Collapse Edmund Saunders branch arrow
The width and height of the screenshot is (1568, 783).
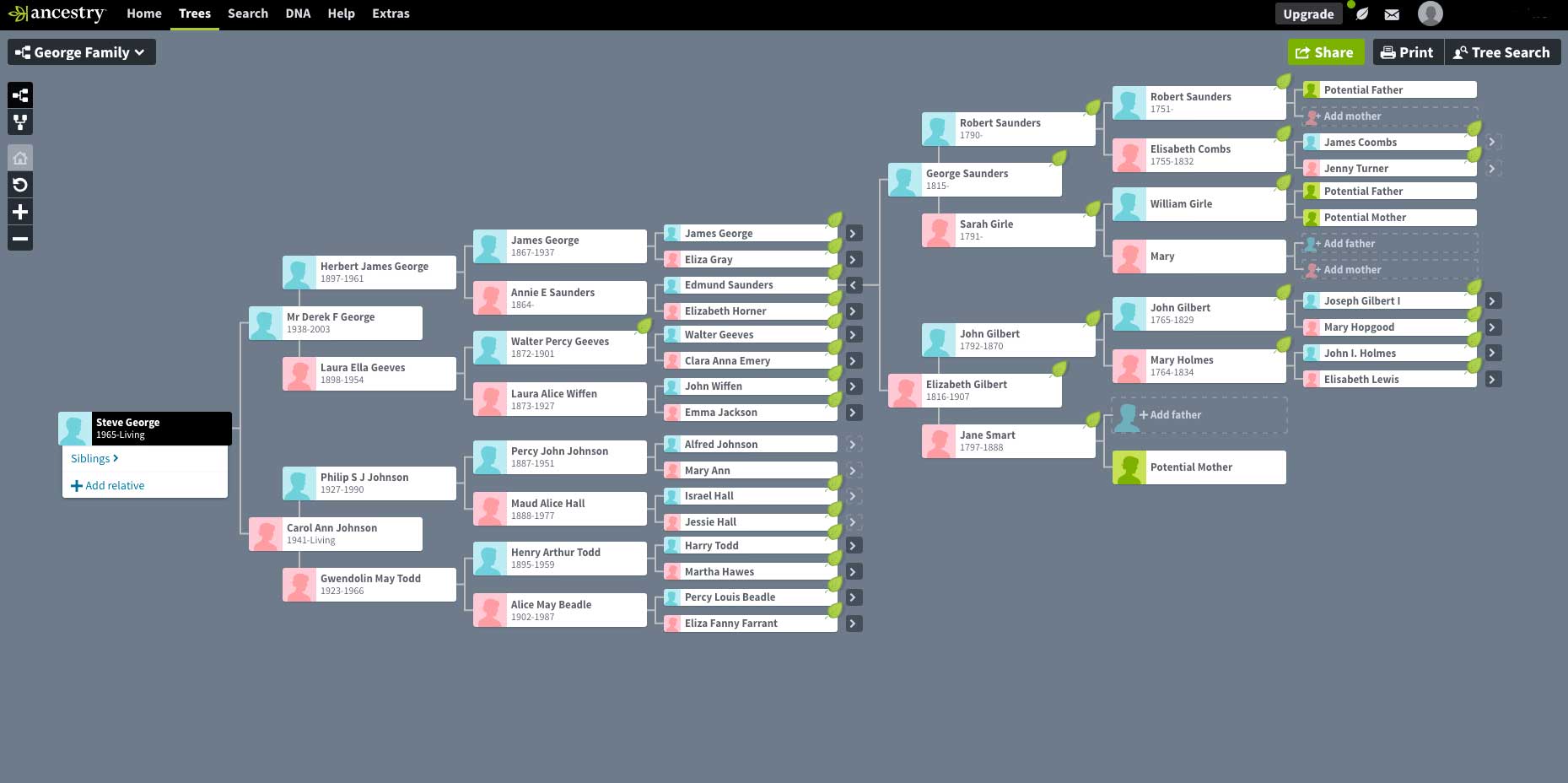(853, 285)
